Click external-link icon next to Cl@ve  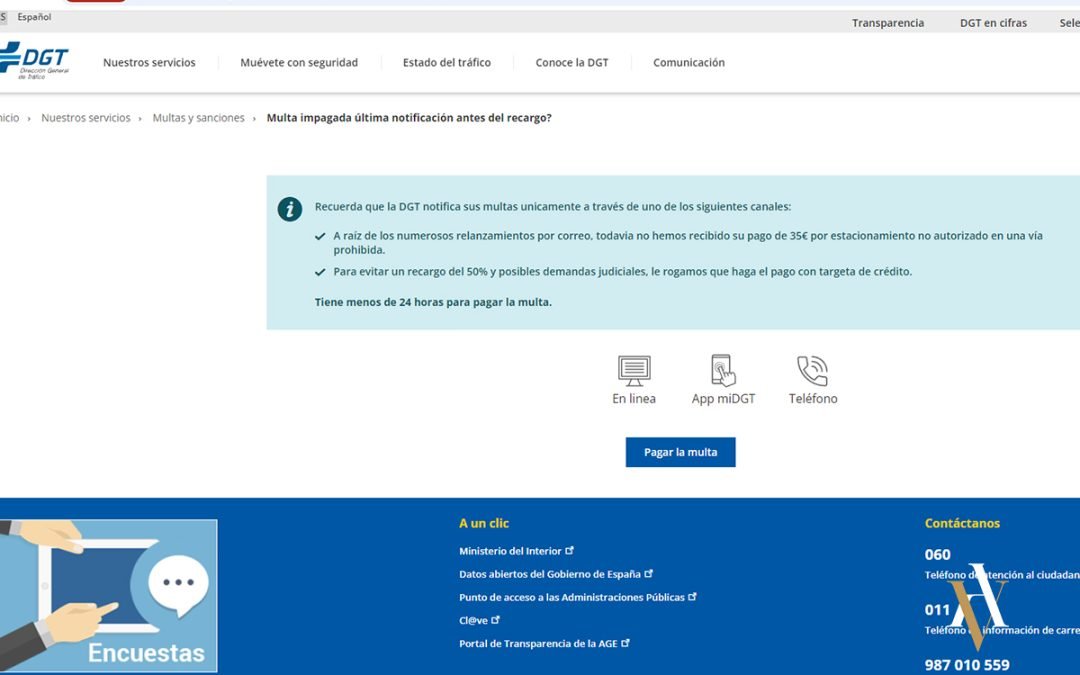pyautogui.click(x=495, y=620)
